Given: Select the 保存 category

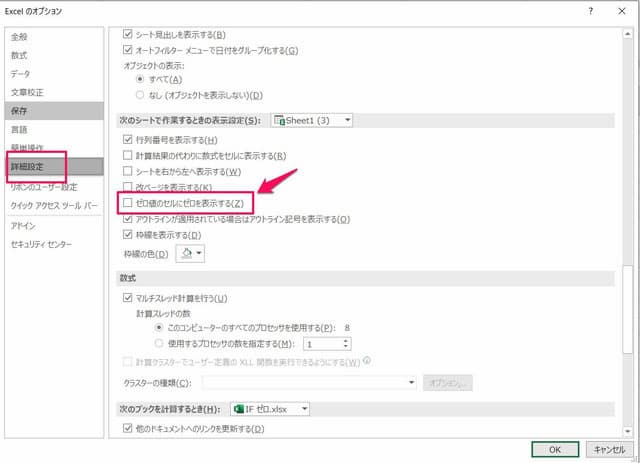Looking at the screenshot, I should pos(54,111).
